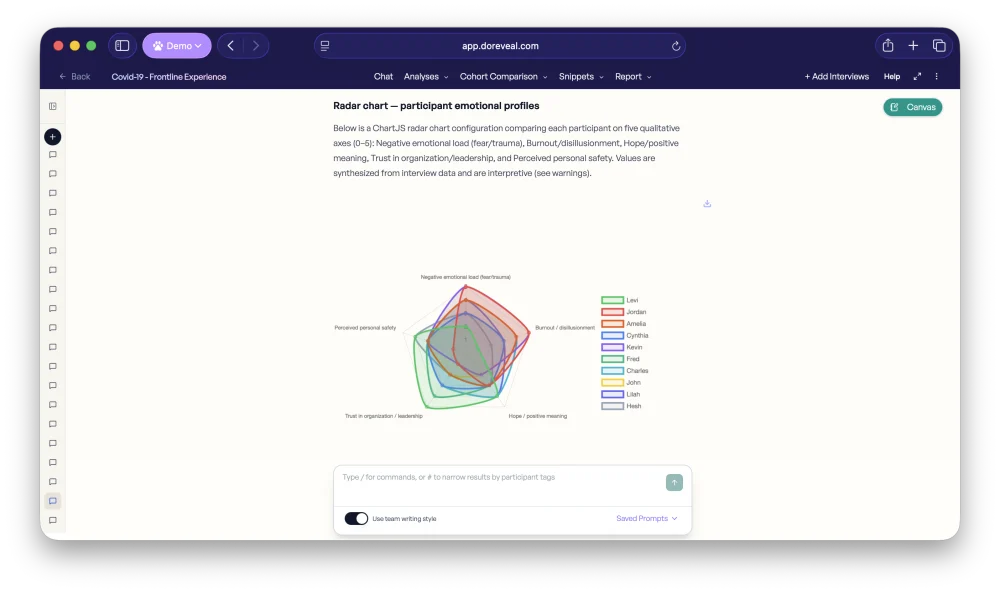This screenshot has width=1000, height=593.
Task: Click the app.doreveal.com address field
Action: tap(500, 46)
